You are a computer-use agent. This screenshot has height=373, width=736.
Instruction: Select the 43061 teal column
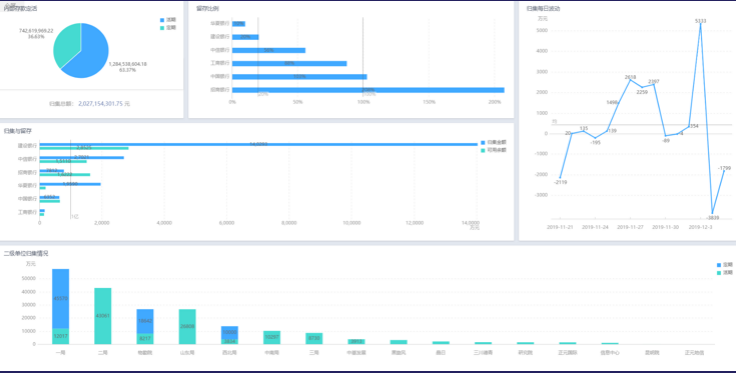click(x=103, y=316)
